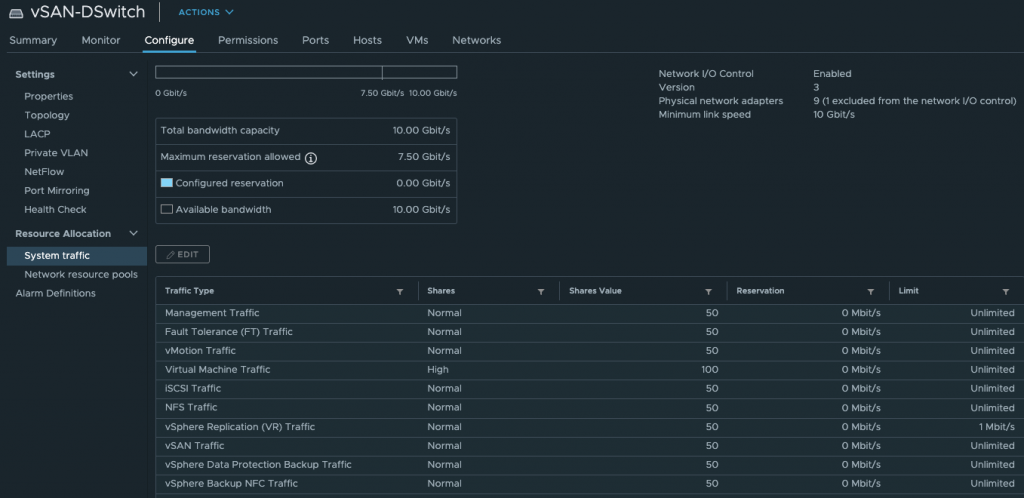Image resolution: width=1024 pixels, height=498 pixels.
Task: Filter the Traffic Type column
Action: [400, 292]
